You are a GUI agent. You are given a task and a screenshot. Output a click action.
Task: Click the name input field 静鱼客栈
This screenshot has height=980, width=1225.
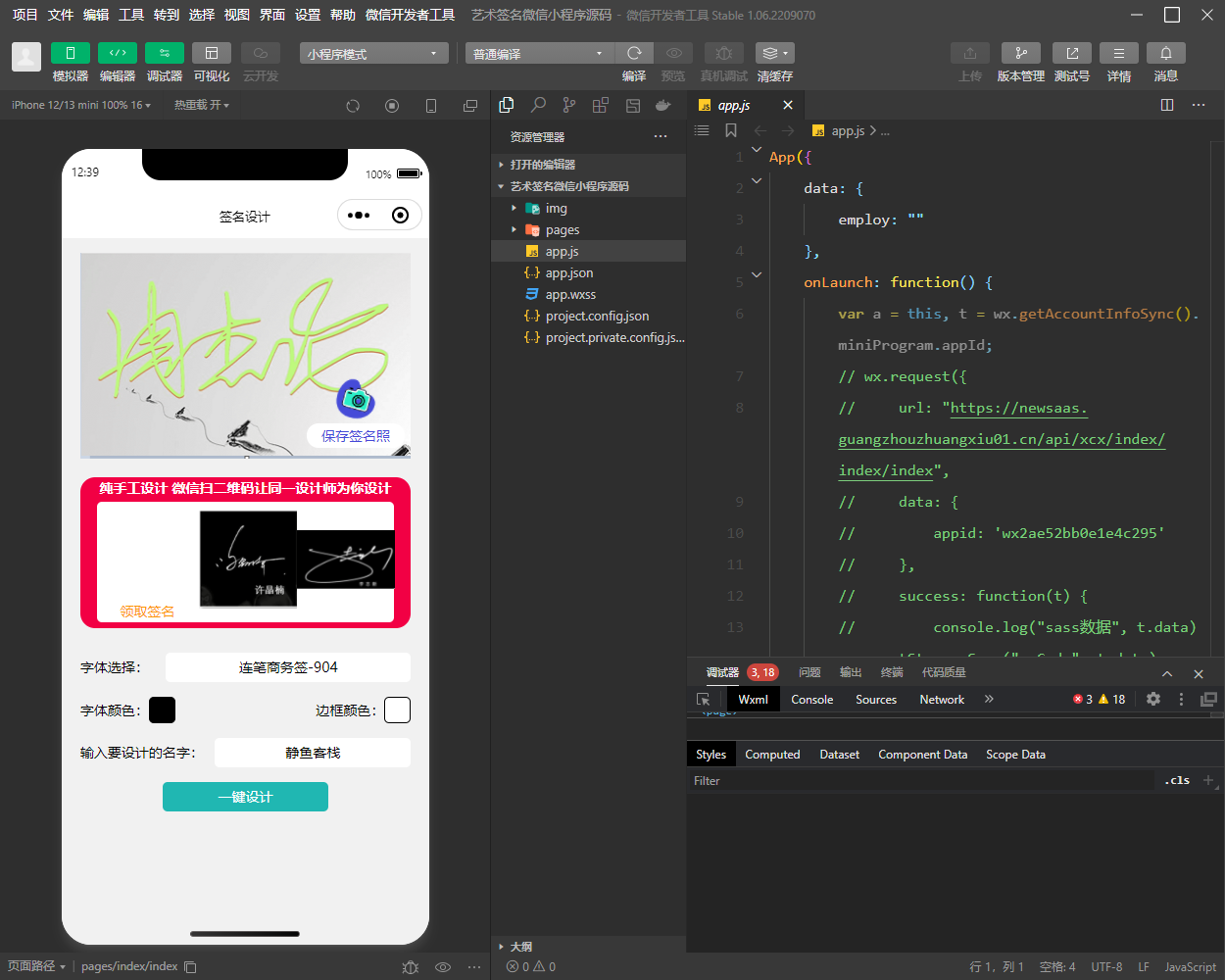(x=313, y=753)
